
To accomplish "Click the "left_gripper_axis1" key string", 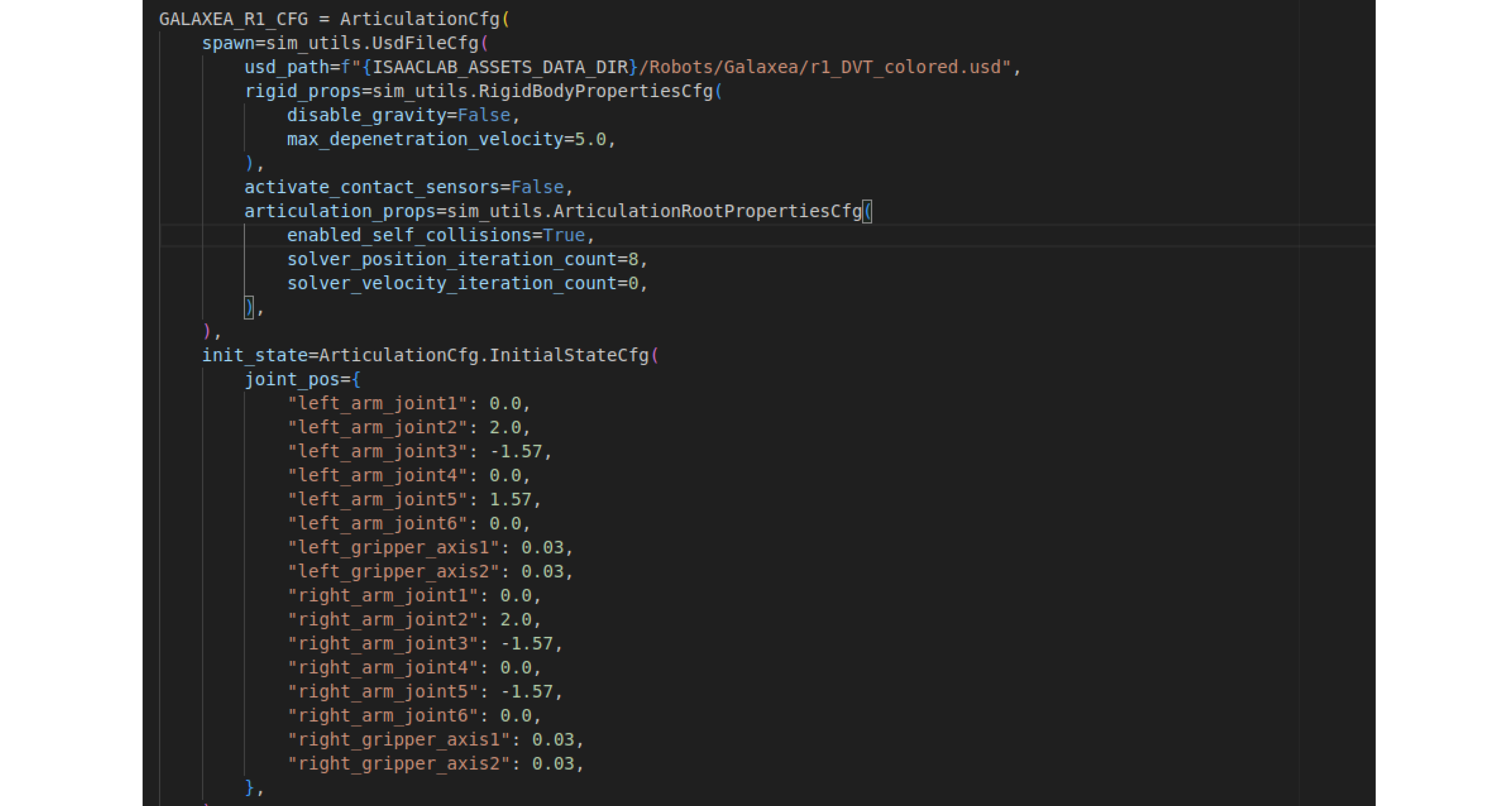I will click(393, 548).
